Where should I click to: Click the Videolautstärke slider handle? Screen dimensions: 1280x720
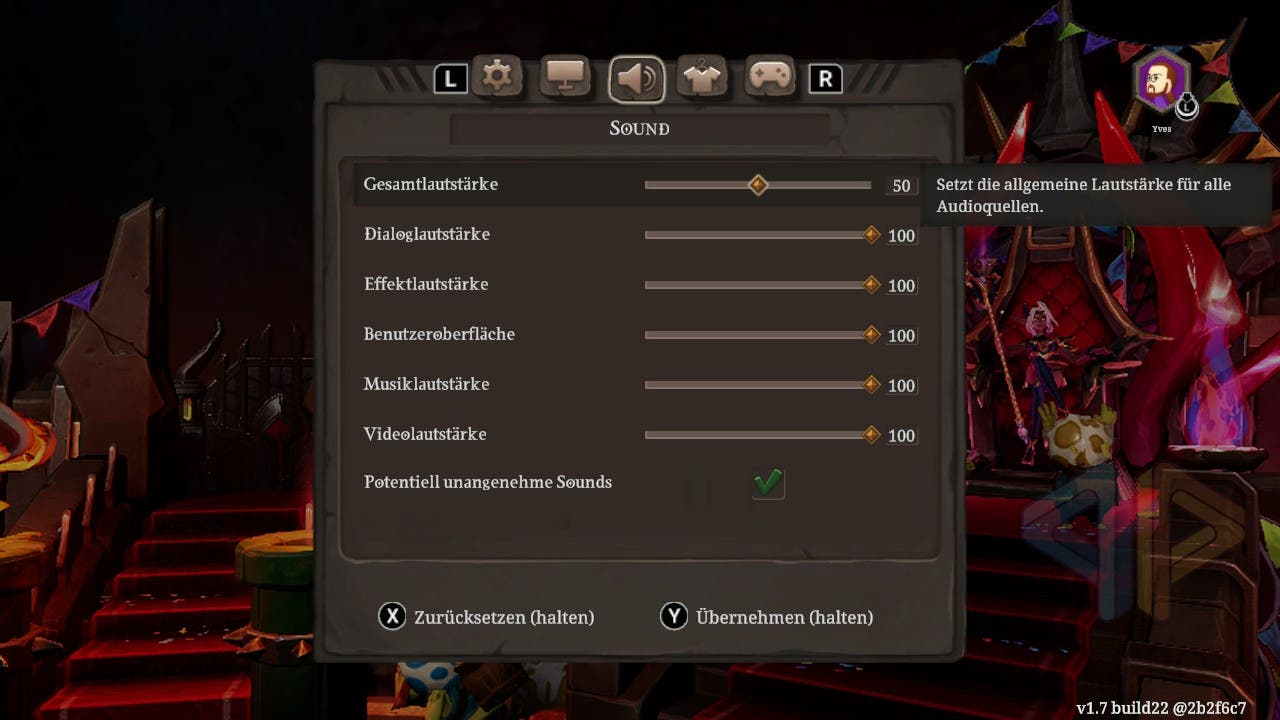(x=871, y=435)
